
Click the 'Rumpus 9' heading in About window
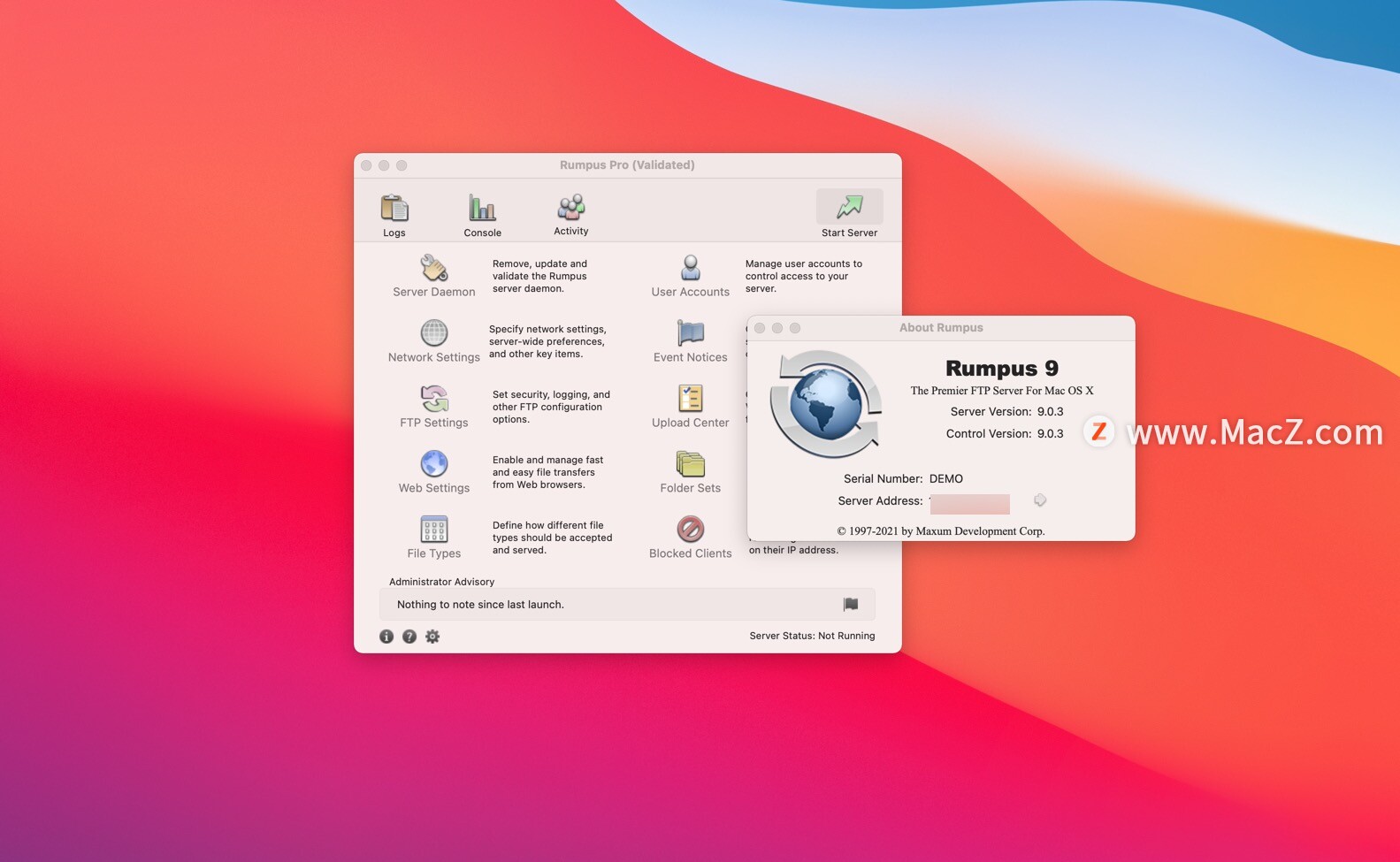(x=1002, y=368)
